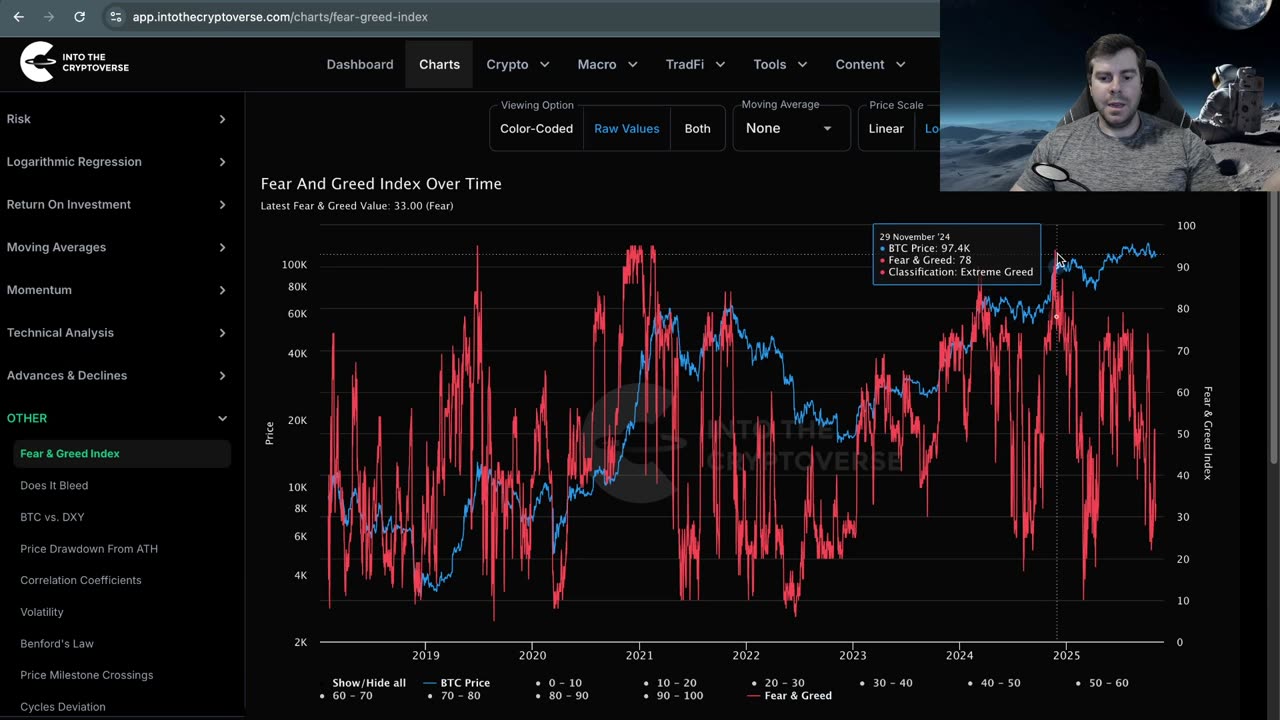The image size is (1280, 720).
Task: Toggle the 60 - 70 legend series
Action: tap(347, 696)
